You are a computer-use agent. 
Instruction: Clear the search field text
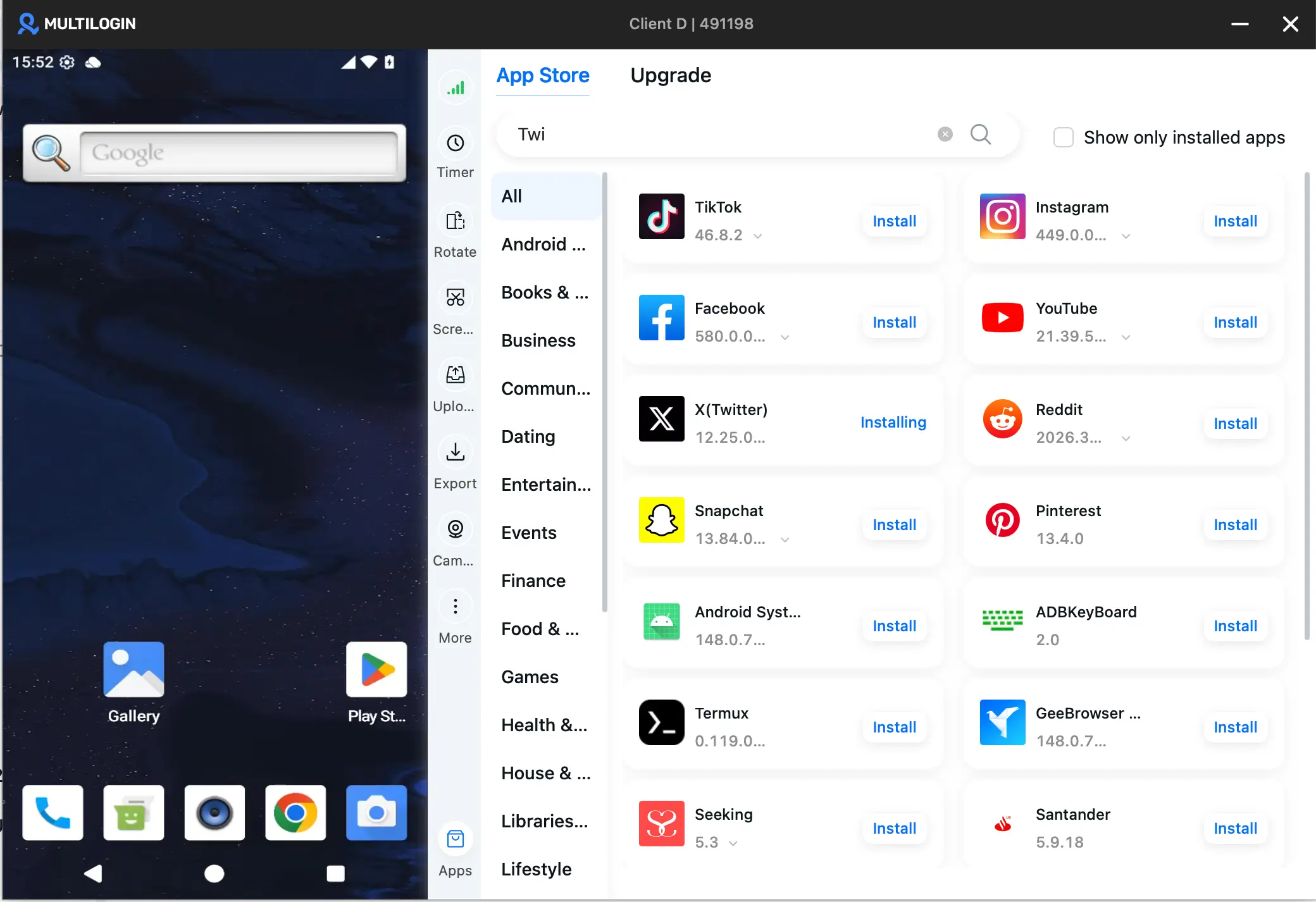pos(945,134)
